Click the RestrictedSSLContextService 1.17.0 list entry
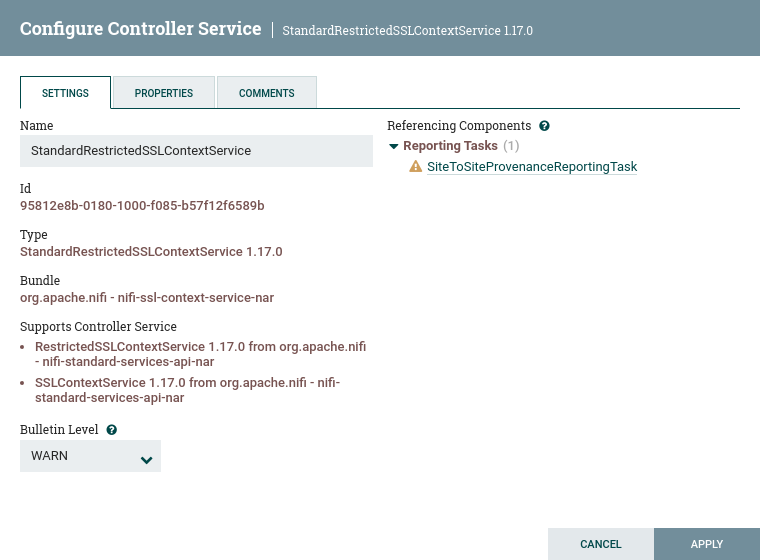Image resolution: width=760 pixels, height=560 pixels. point(200,354)
